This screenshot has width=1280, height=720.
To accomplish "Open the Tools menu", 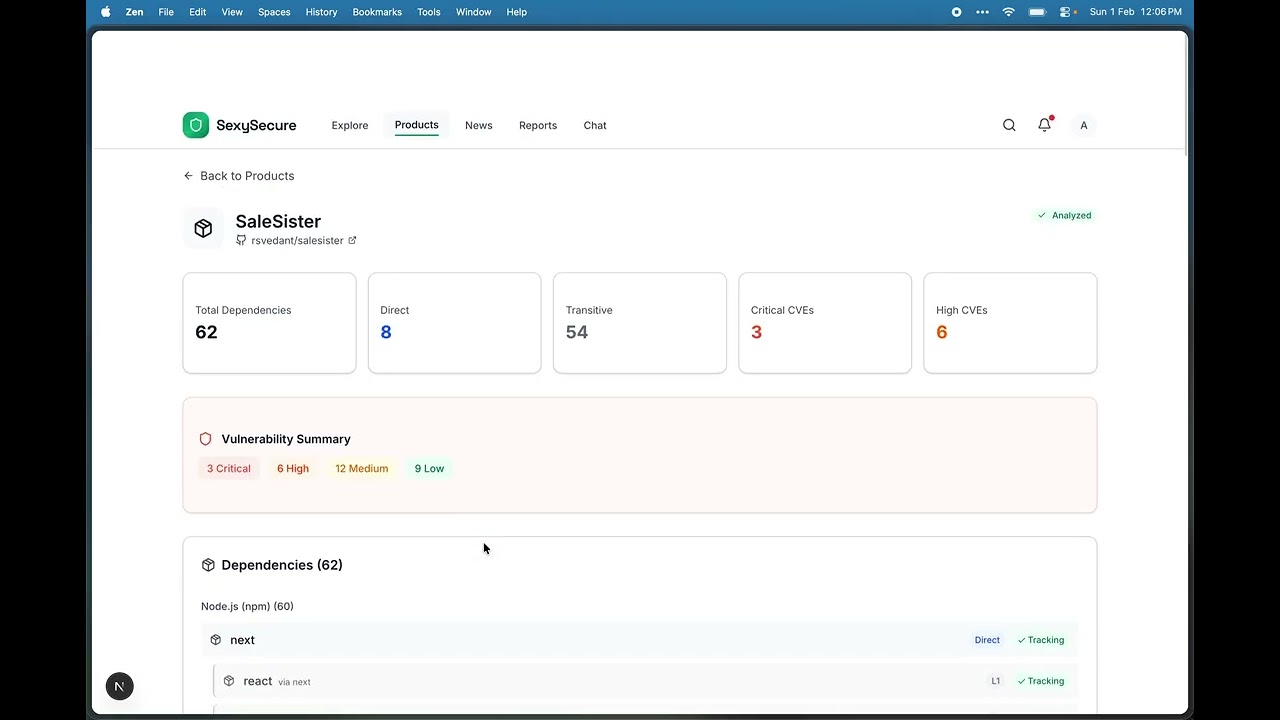I will coord(429,12).
